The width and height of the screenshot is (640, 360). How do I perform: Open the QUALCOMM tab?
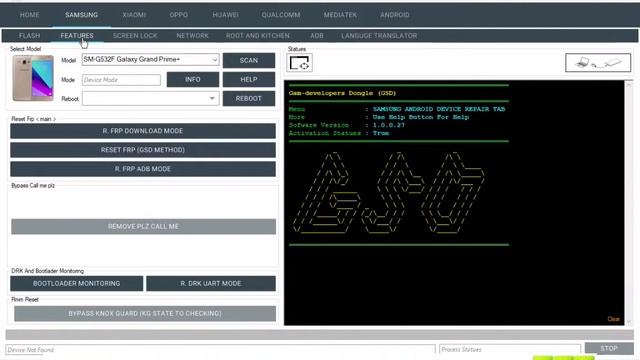tap(281, 15)
